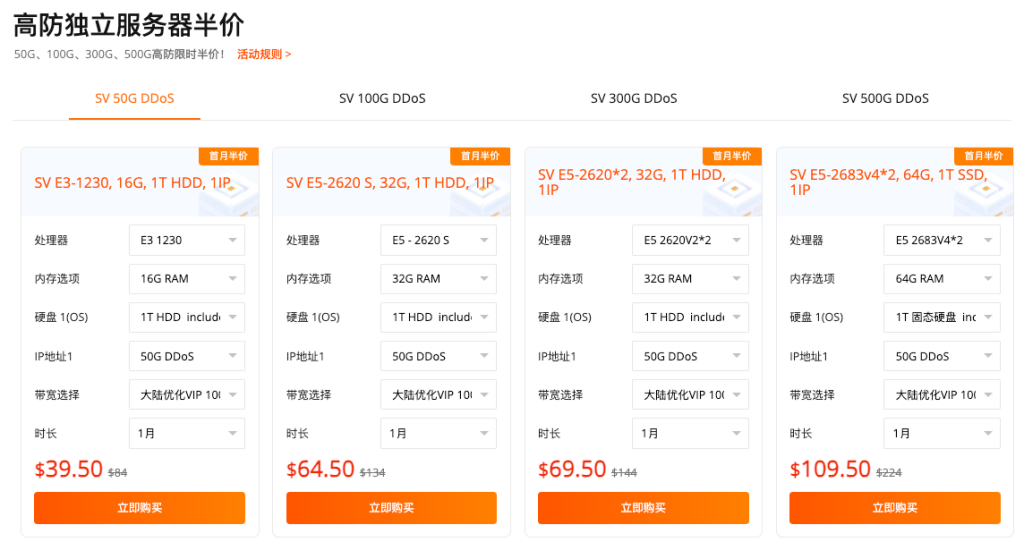
Task: Expand the E3 1230 processor dropdown
Action: [186, 240]
